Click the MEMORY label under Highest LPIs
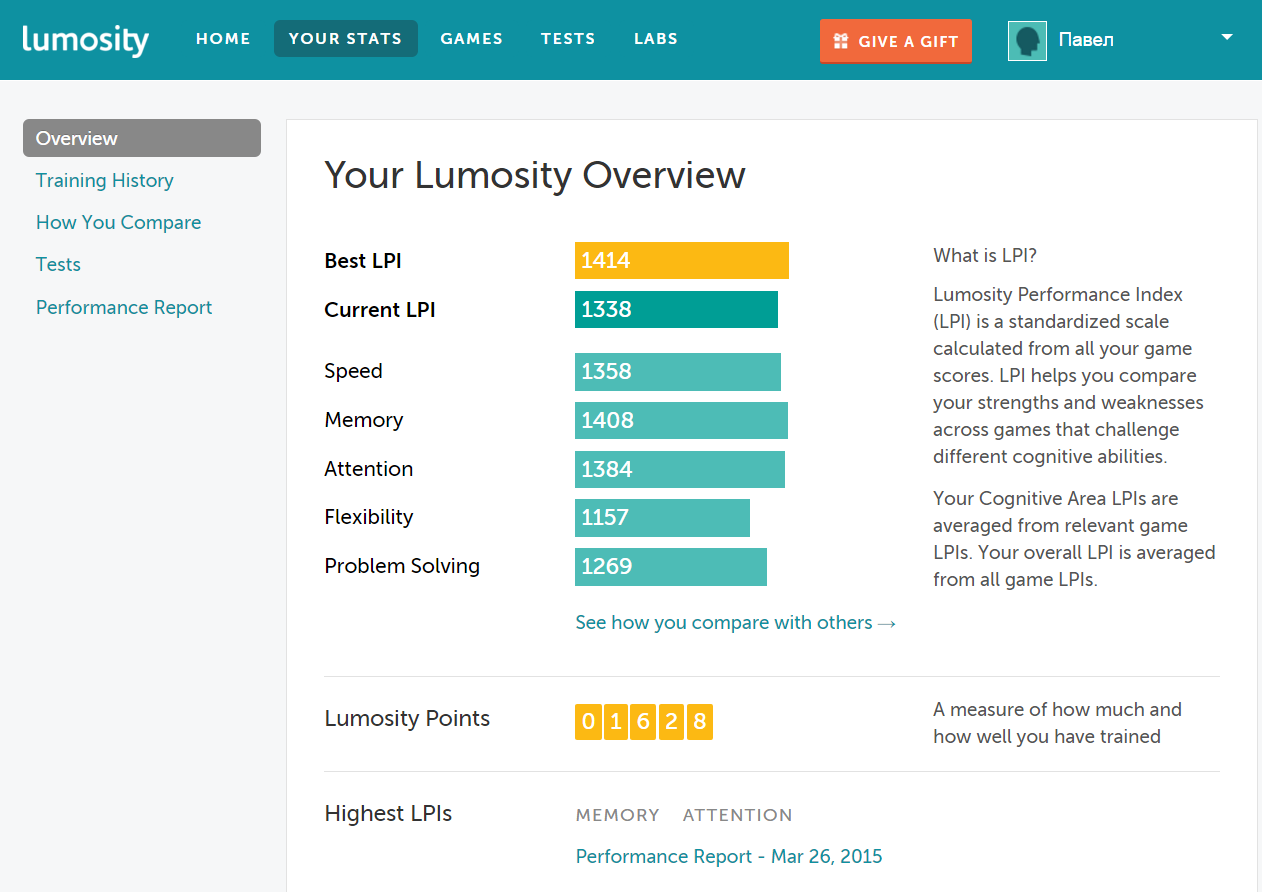The width and height of the screenshot is (1262, 892). pos(618,815)
